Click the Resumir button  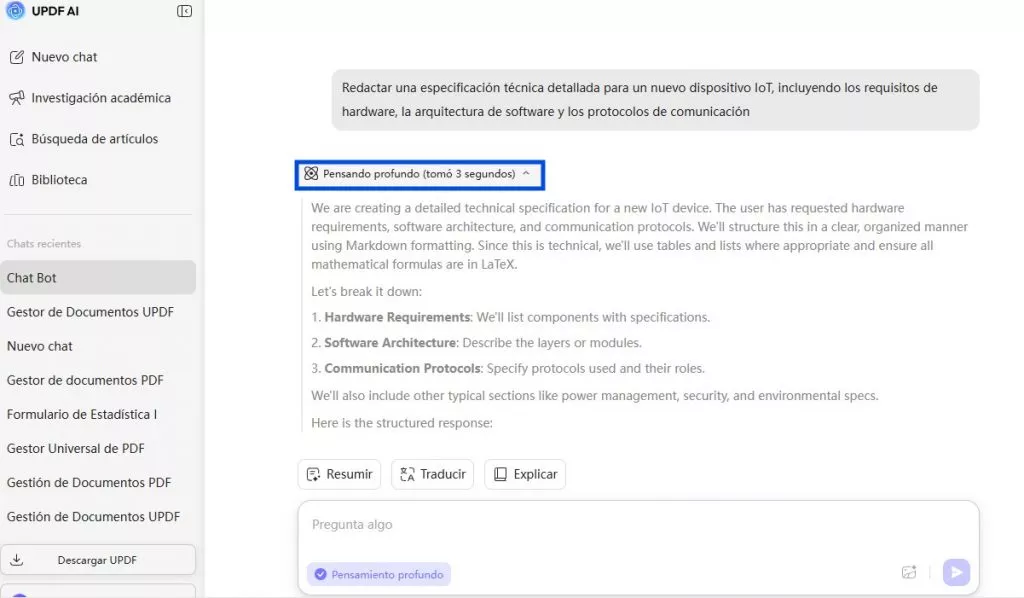coord(339,474)
